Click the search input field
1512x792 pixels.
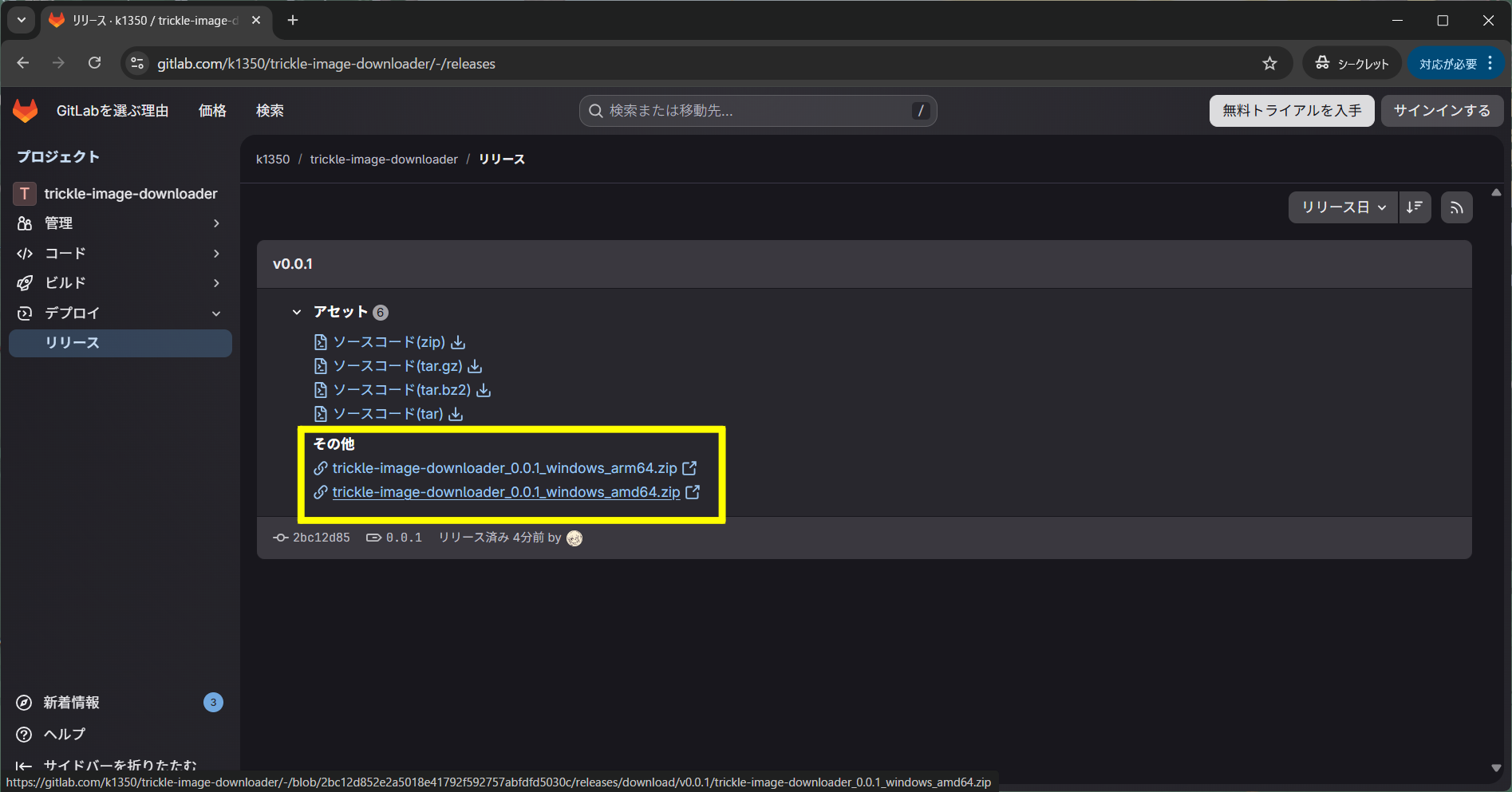pyautogui.click(x=756, y=111)
